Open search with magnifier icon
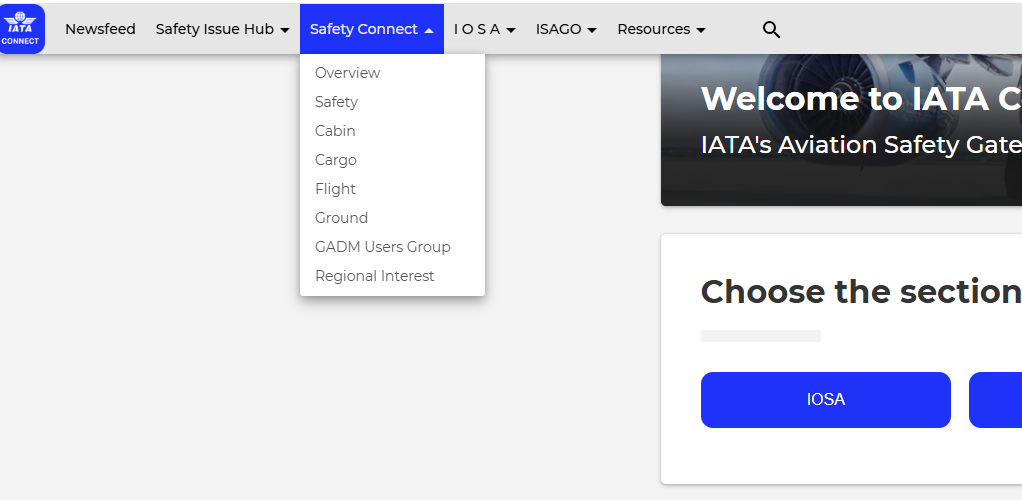 tap(771, 29)
